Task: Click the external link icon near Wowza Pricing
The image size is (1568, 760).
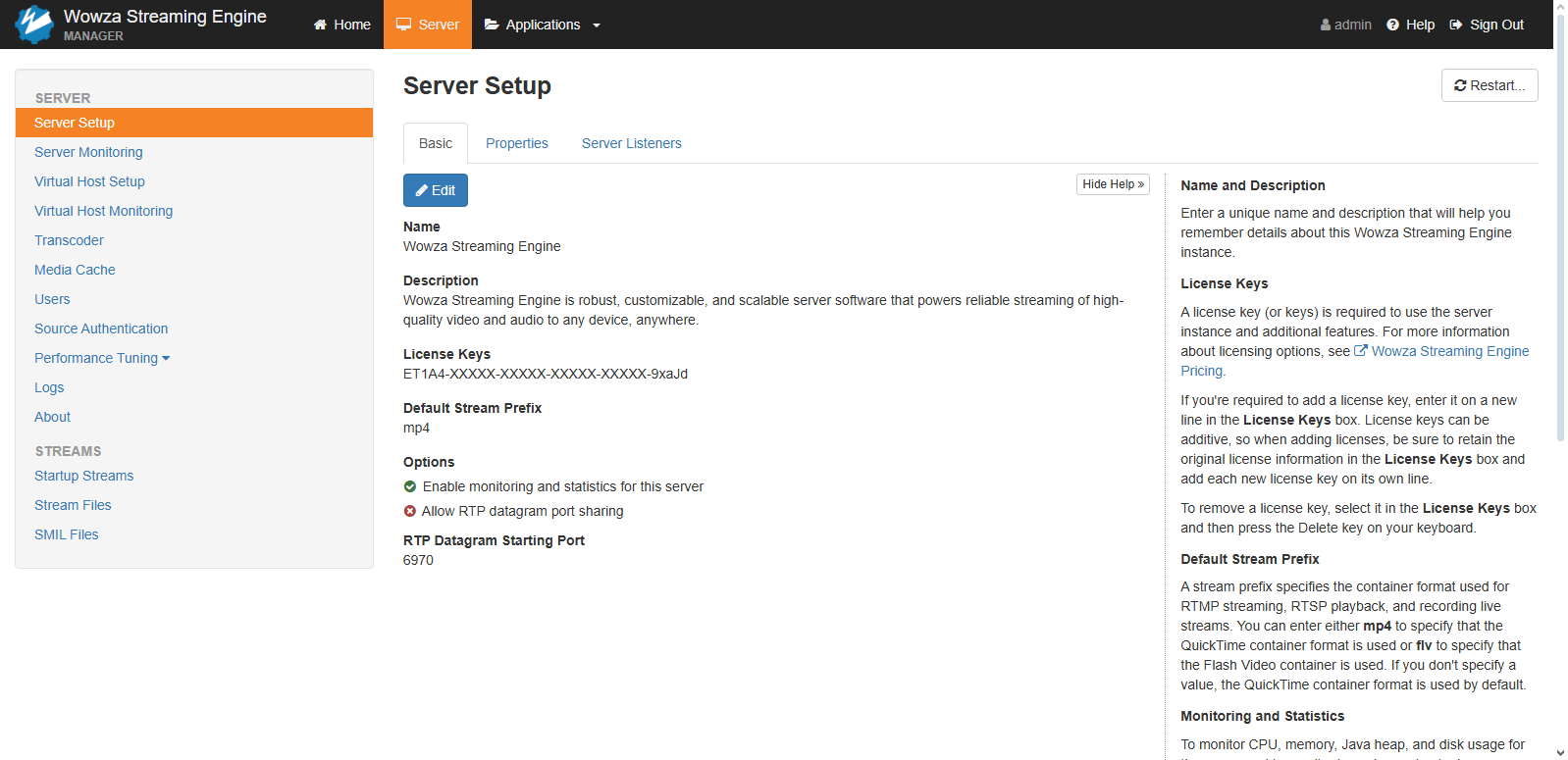Action: pyautogui.click(x=1361, y=351)
